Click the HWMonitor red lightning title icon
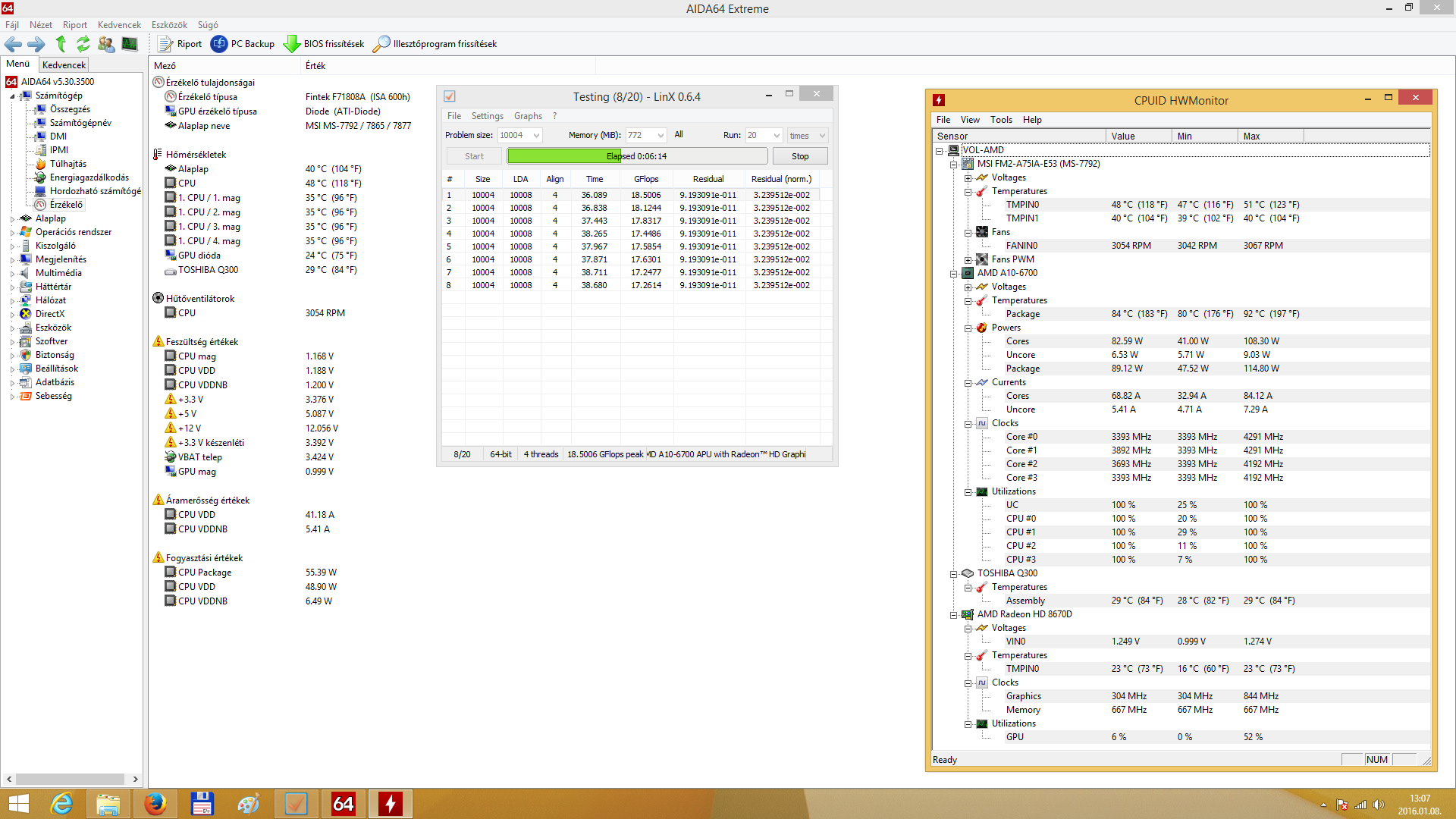 [x=939, y=100]
